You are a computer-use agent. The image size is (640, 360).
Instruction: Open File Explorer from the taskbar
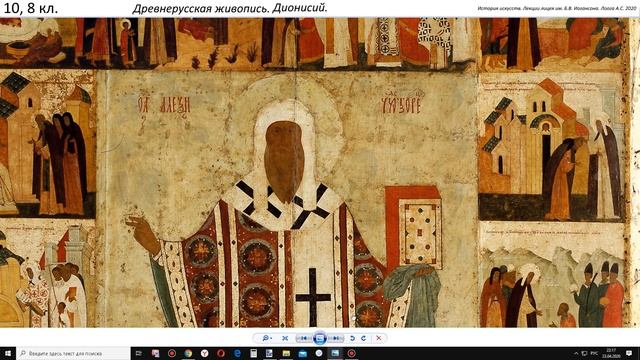tap(286, 353)
